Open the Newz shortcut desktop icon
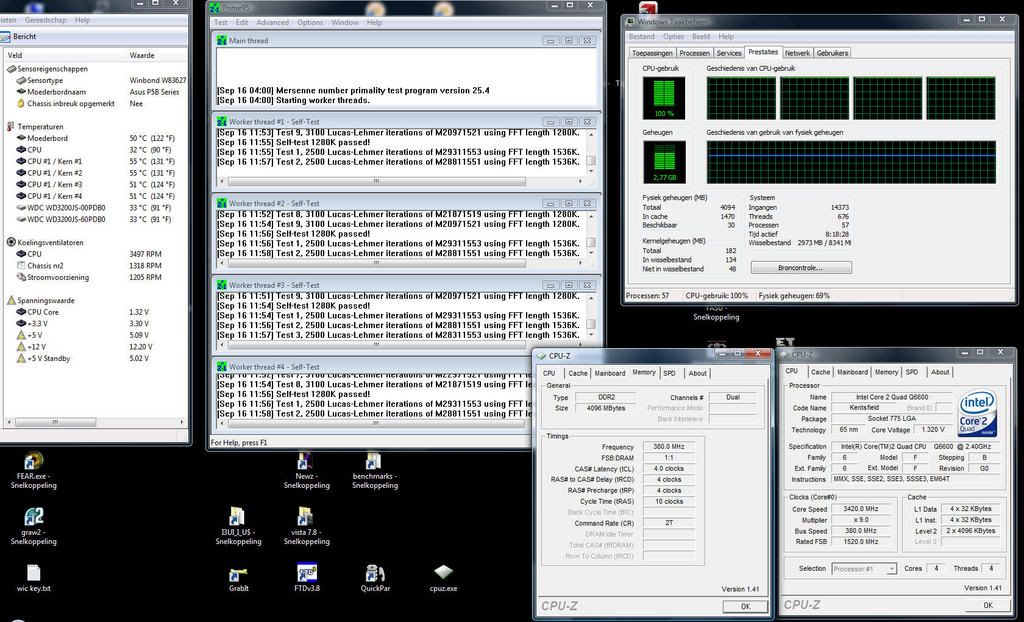Screen dimensions: 1024x622 click(305, 461)
